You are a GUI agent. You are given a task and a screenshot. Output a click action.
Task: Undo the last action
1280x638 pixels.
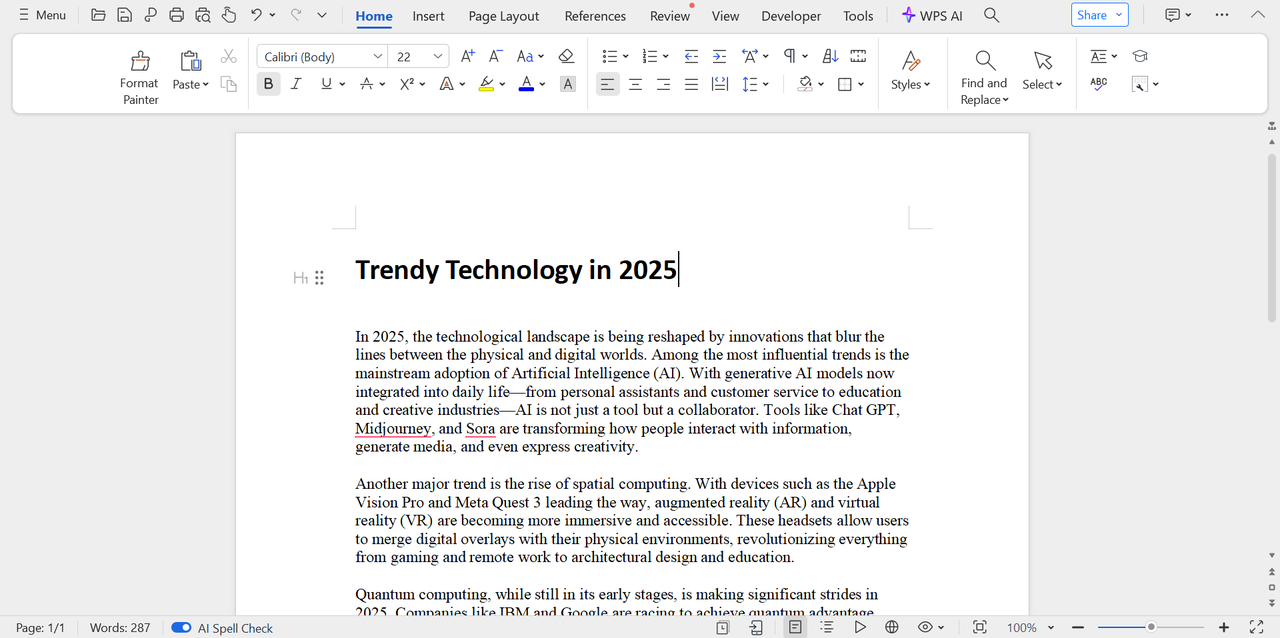coord(257,15)
